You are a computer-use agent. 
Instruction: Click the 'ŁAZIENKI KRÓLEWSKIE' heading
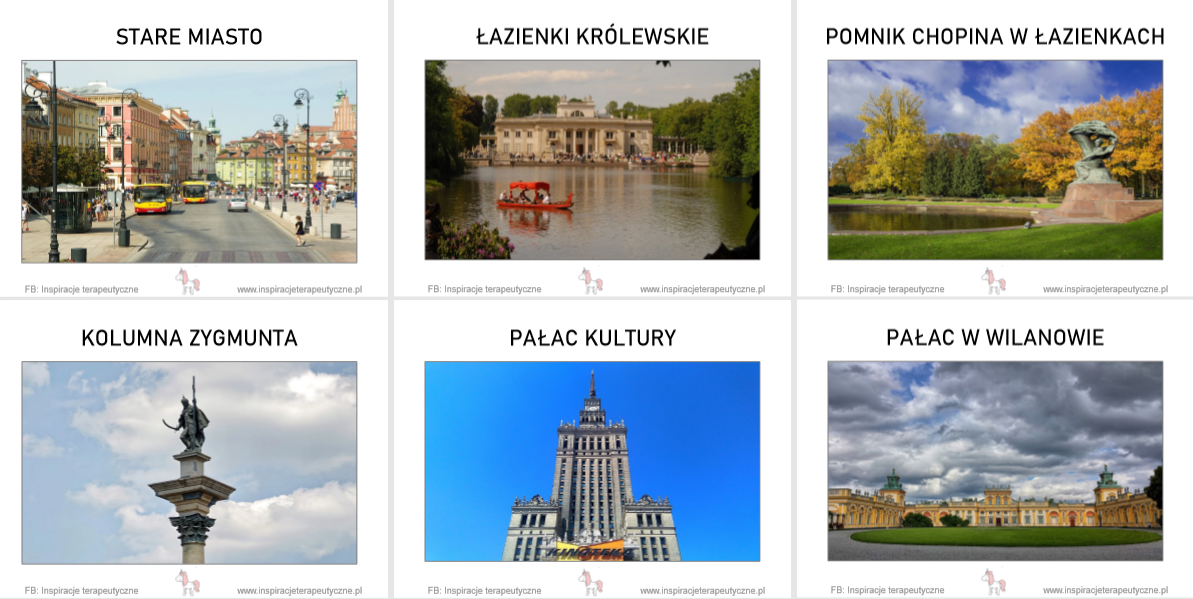point(592,36)
